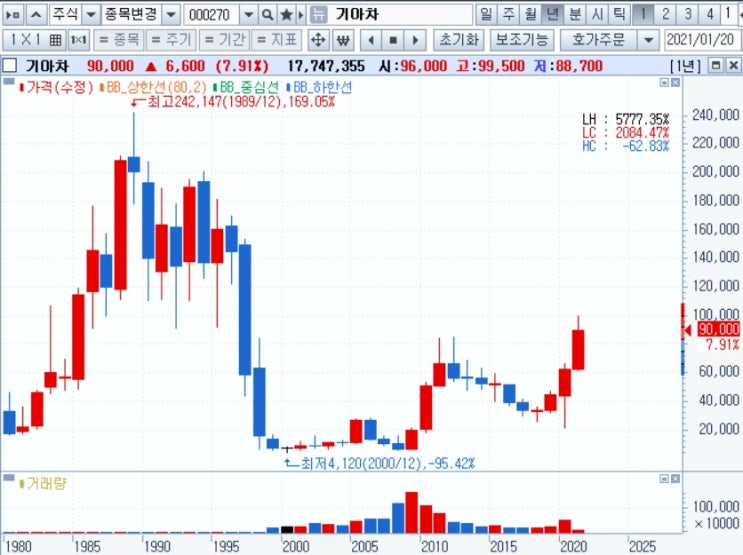
Task: Select the 년 yearly period tab
Action: tap(553, 14)
